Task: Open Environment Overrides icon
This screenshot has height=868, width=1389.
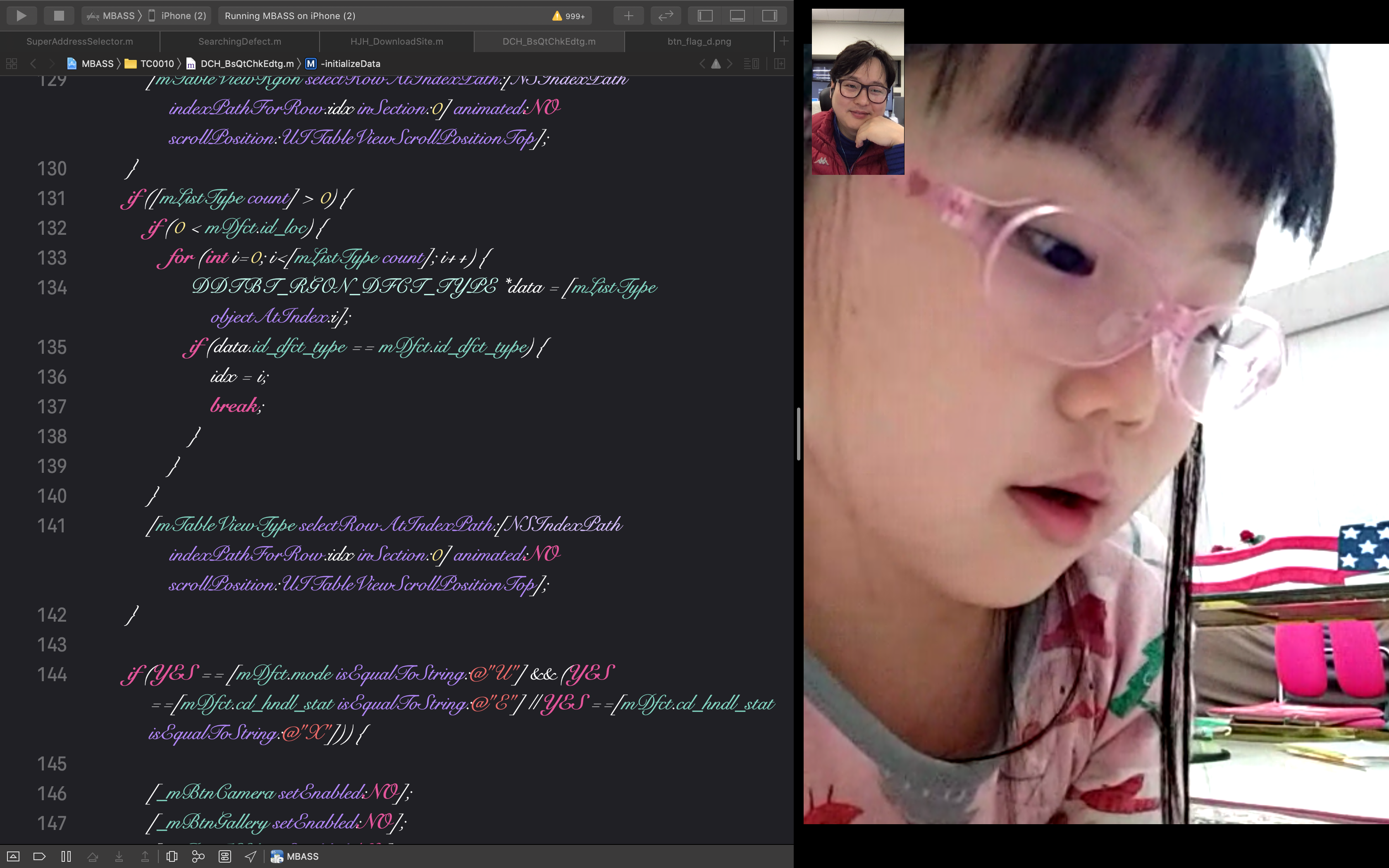Action: pos(224,856)
